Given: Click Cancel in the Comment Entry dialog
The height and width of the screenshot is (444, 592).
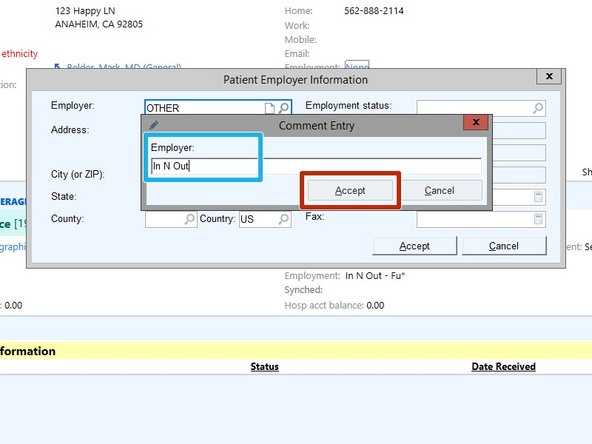Looking at the screenshot, I should point(439,190).
